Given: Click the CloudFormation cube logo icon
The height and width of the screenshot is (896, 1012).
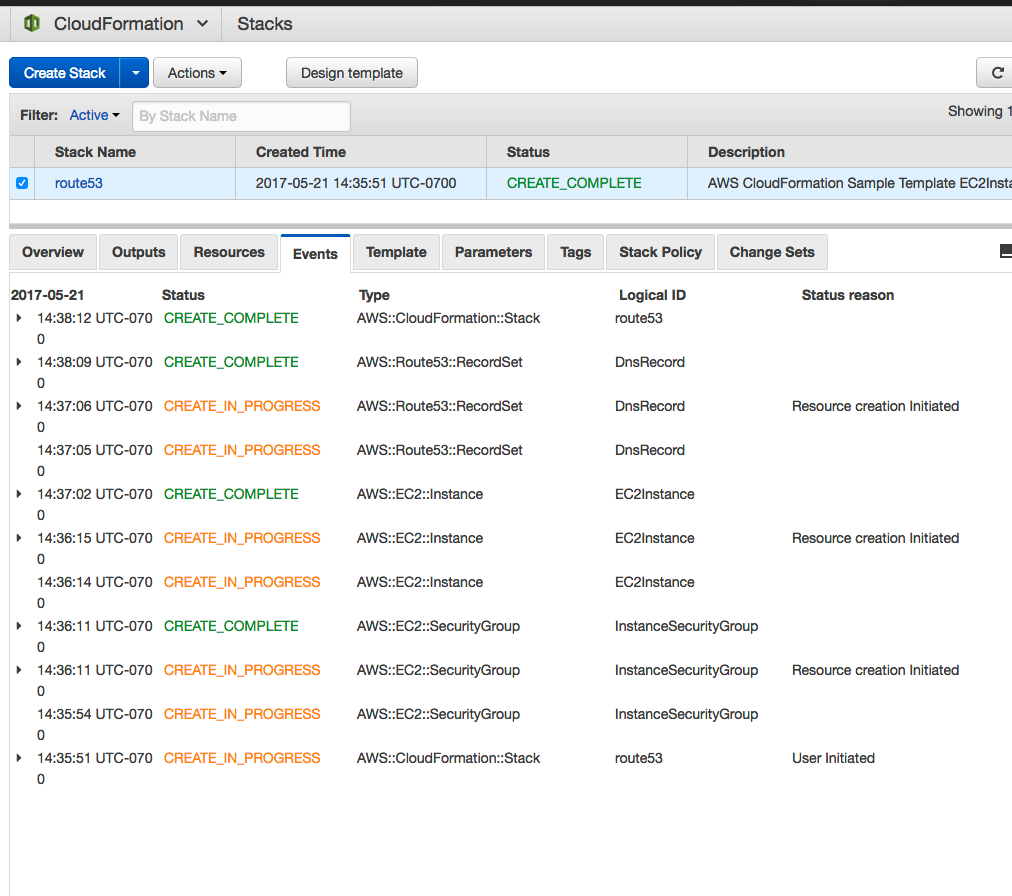Looking at the screenshot, I should coord(32,24).
